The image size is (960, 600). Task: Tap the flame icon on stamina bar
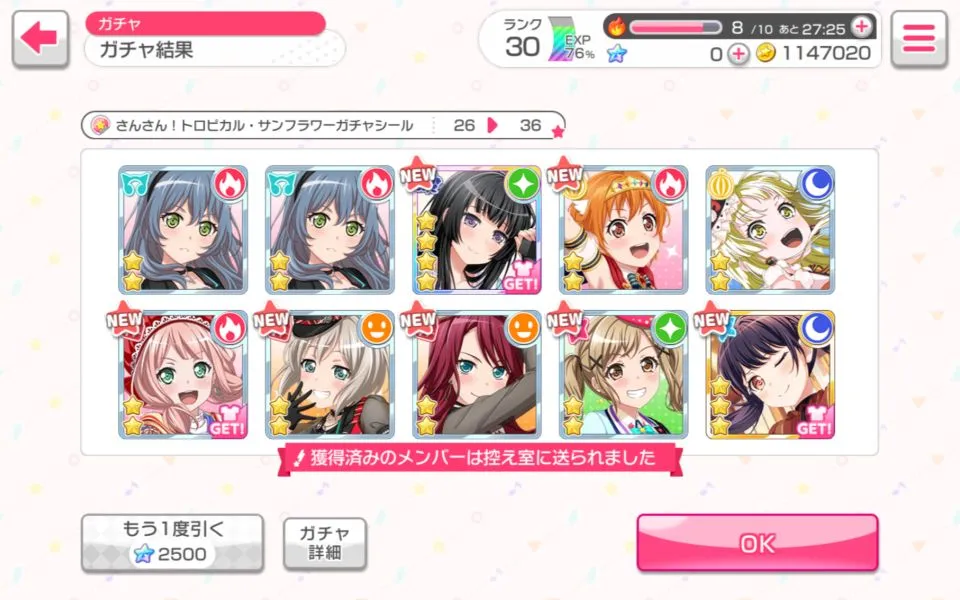pos(617,27)
